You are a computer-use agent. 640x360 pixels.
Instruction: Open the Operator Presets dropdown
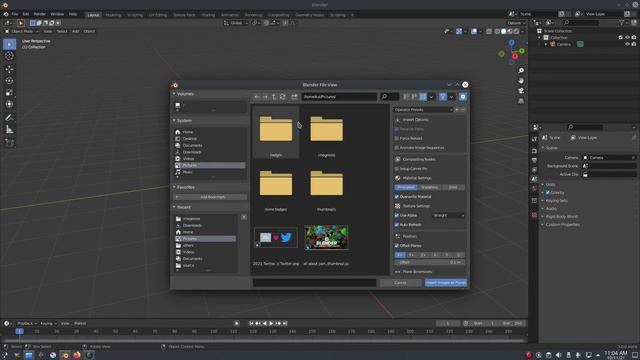pos(423,110)
